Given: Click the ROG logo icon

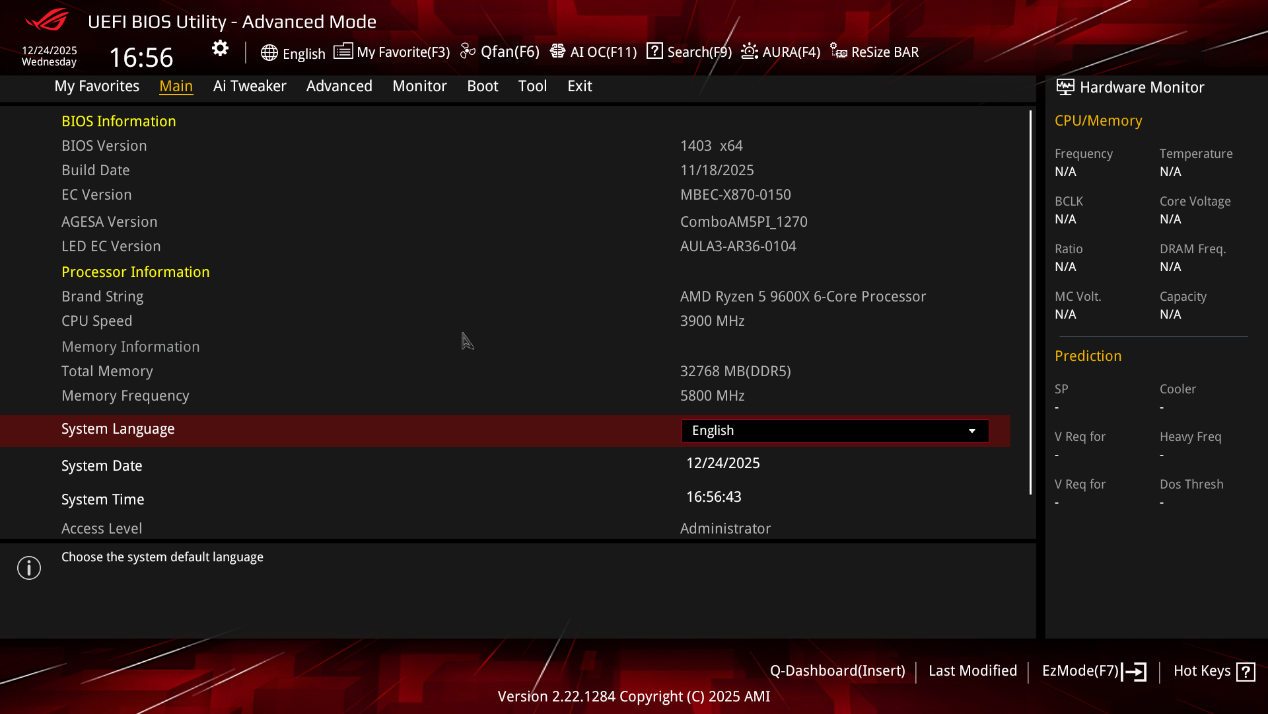Looking at the screenshot, I should [47, 20].
